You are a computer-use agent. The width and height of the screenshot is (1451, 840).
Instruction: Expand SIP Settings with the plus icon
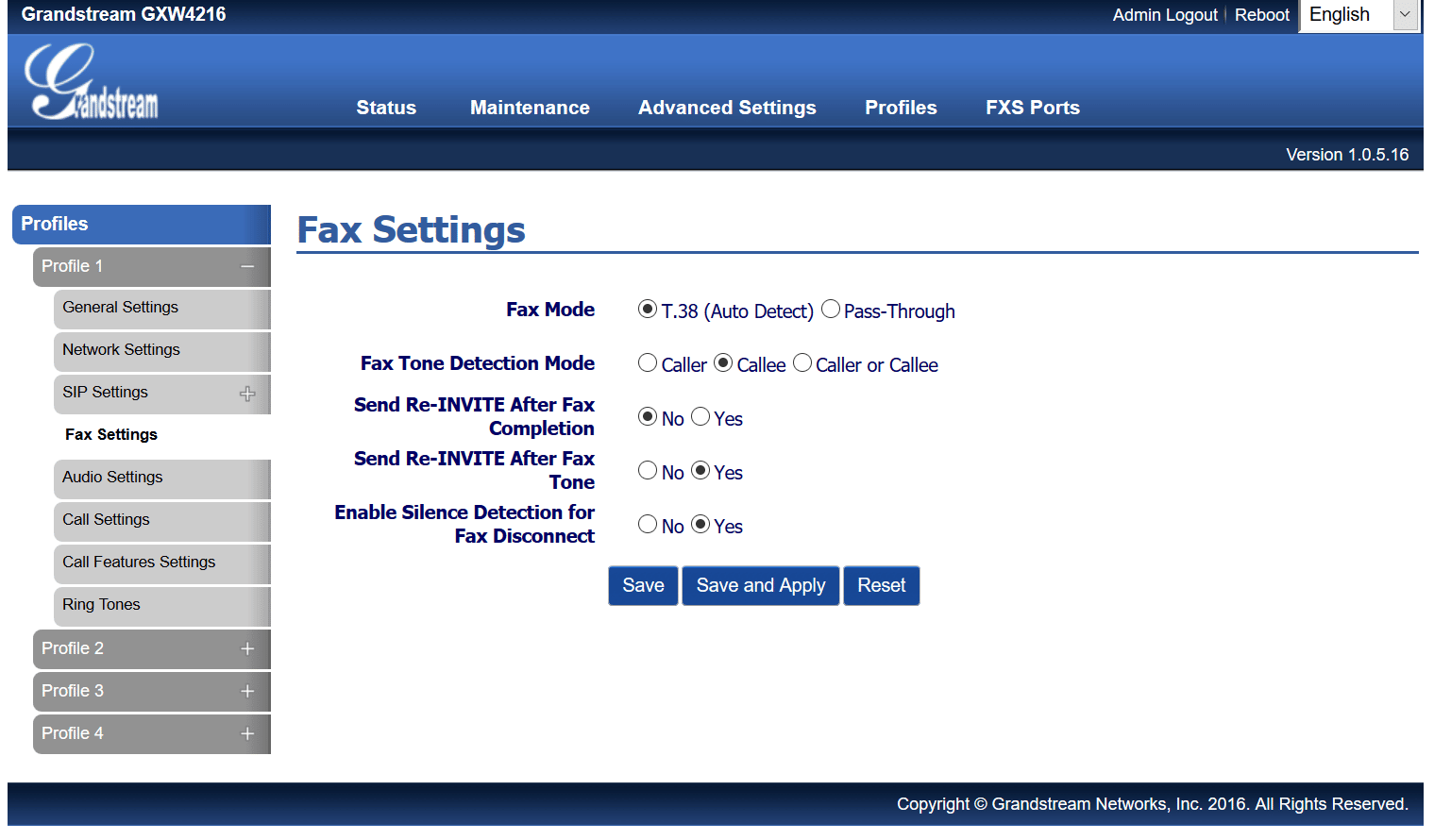(247, 394)
